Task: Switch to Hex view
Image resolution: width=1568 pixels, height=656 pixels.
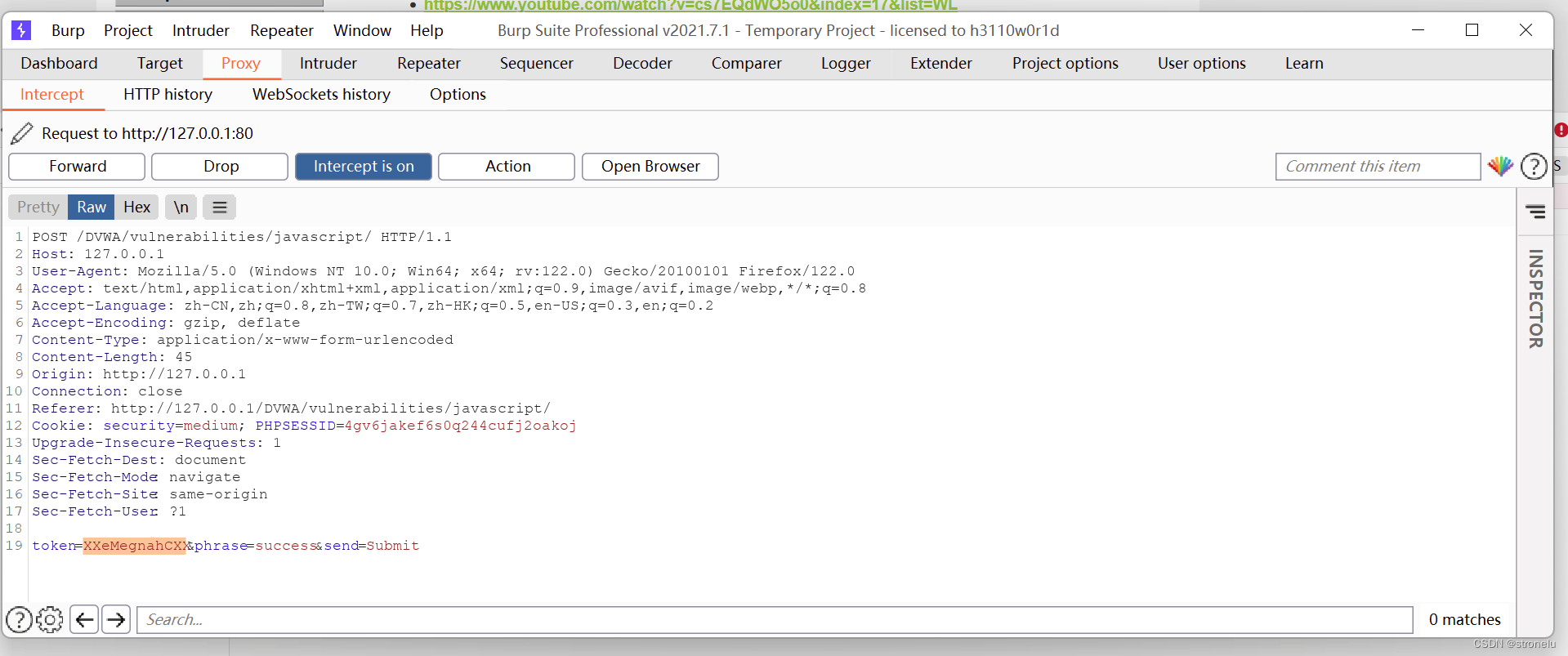Action: (136, 208)
